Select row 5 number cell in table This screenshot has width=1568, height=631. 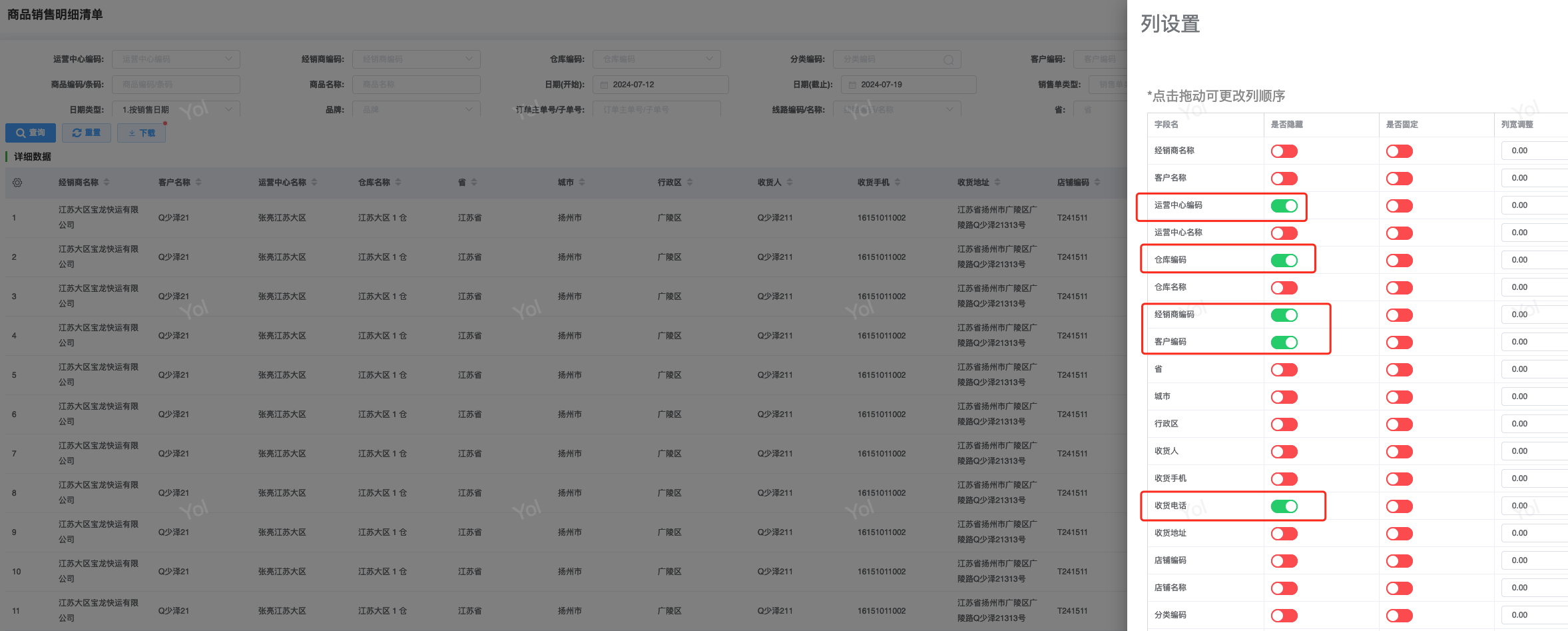(x=14, y=375)
